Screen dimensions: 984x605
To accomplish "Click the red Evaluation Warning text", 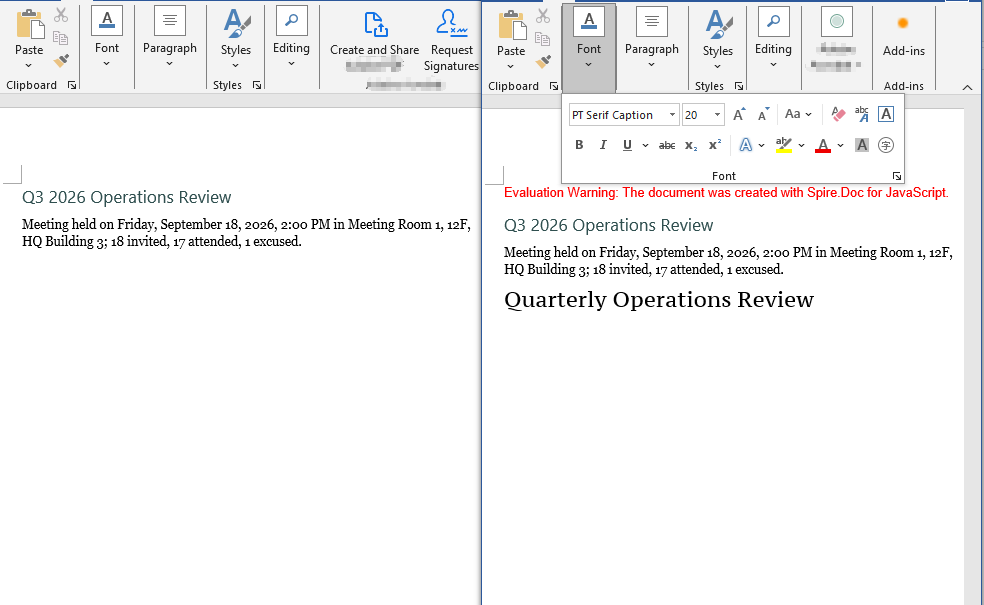I will click(x=726, y=193).
